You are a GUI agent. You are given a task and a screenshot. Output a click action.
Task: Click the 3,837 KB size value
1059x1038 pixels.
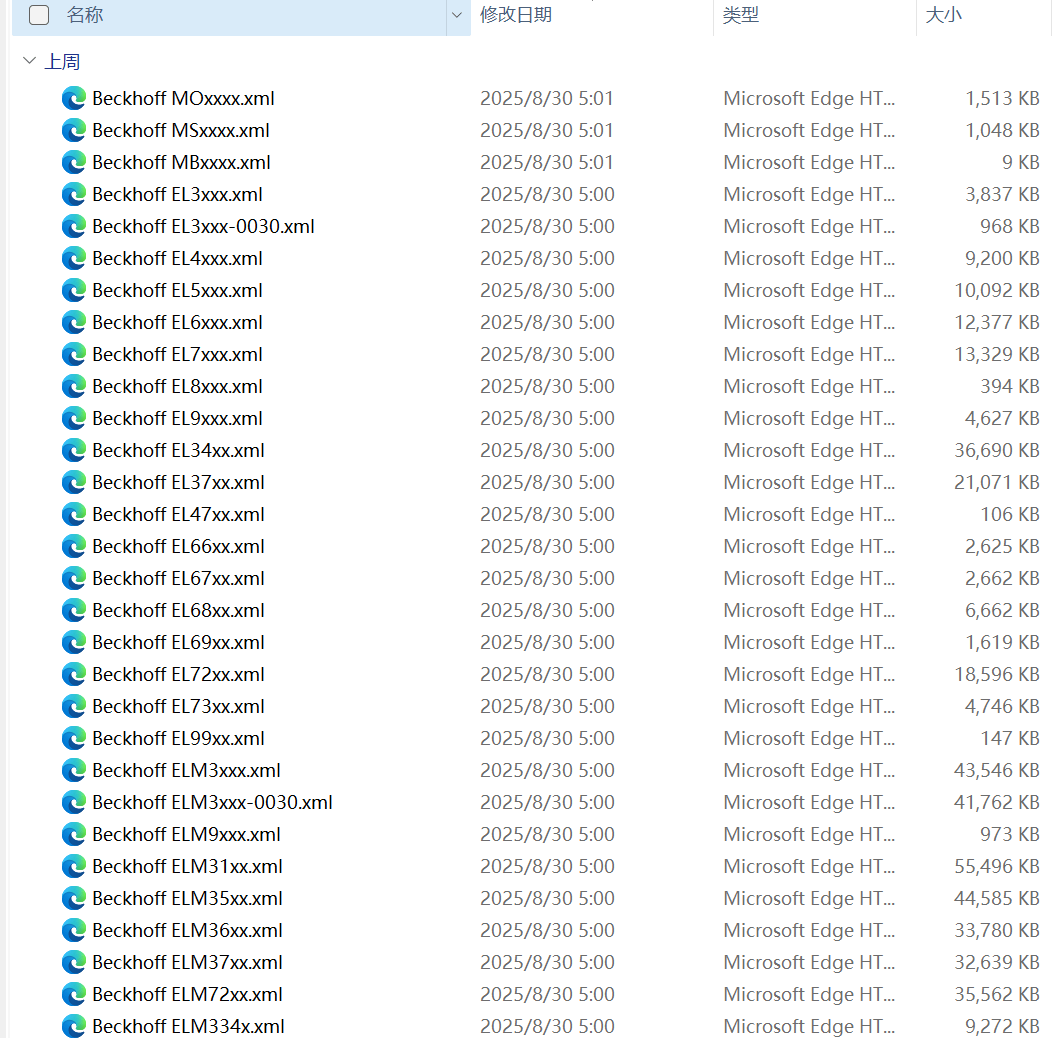(1002, 194)
